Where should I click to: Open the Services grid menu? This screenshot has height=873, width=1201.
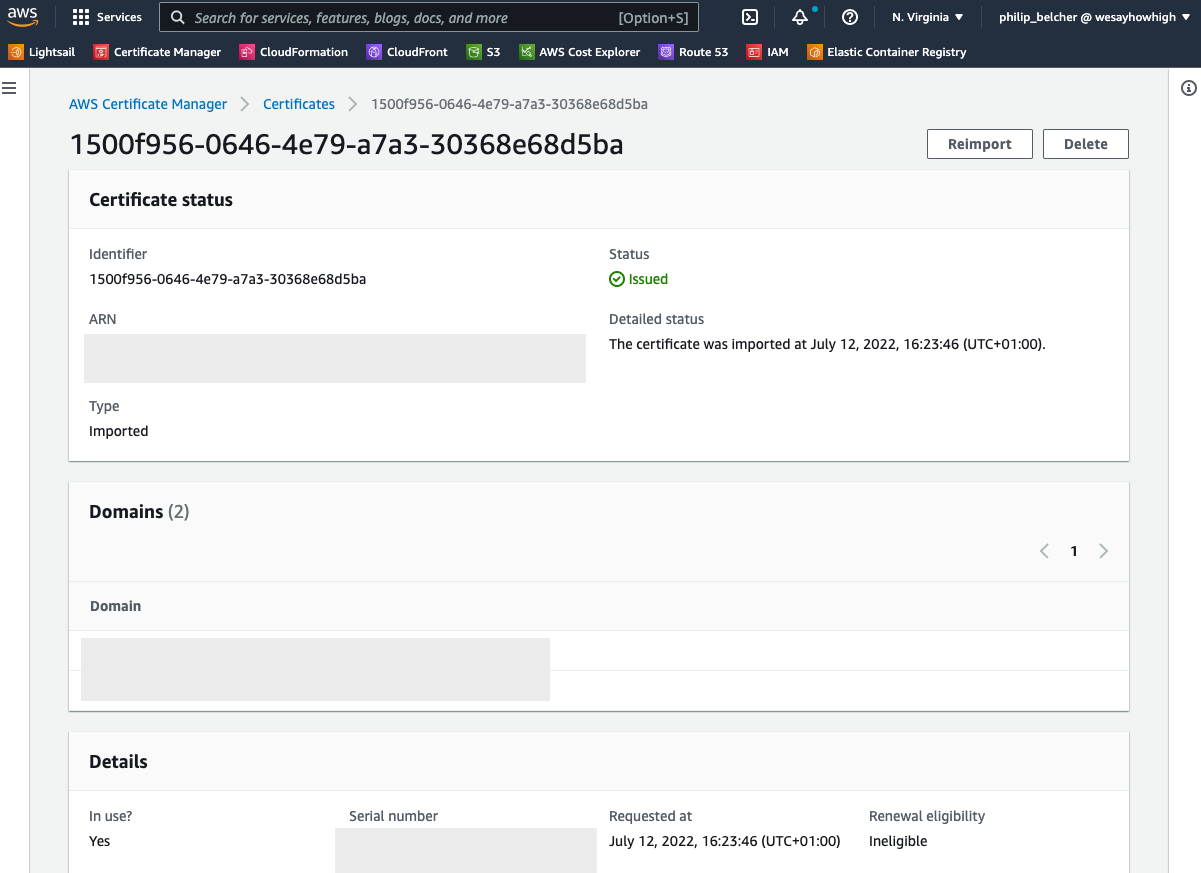107,17
